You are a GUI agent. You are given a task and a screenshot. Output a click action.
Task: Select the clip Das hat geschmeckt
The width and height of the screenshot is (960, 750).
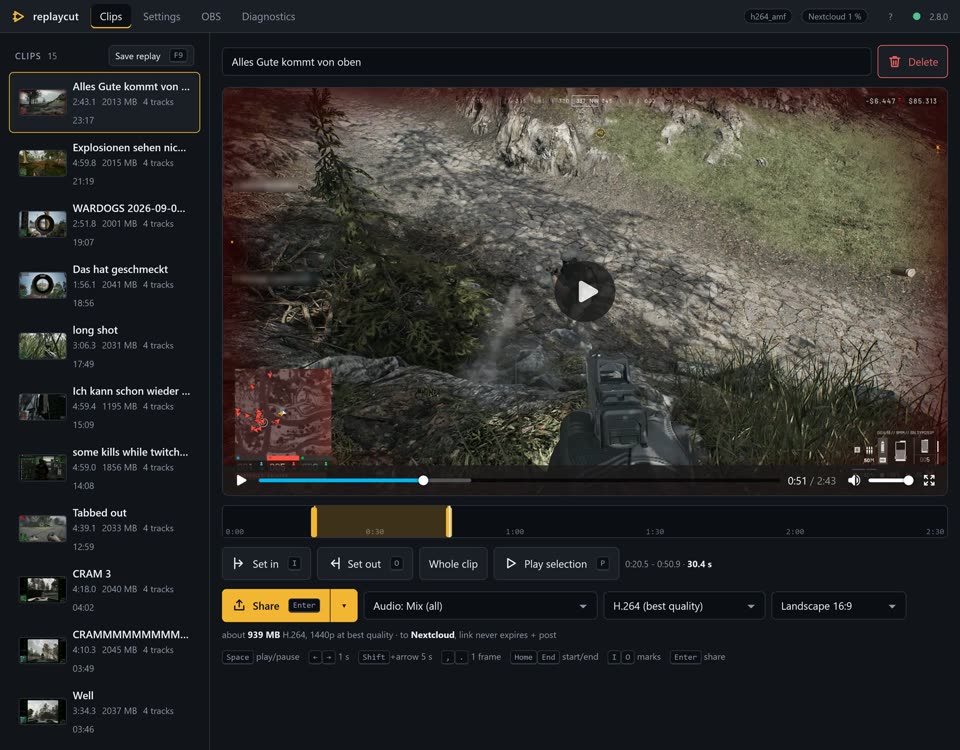(105, 285)
